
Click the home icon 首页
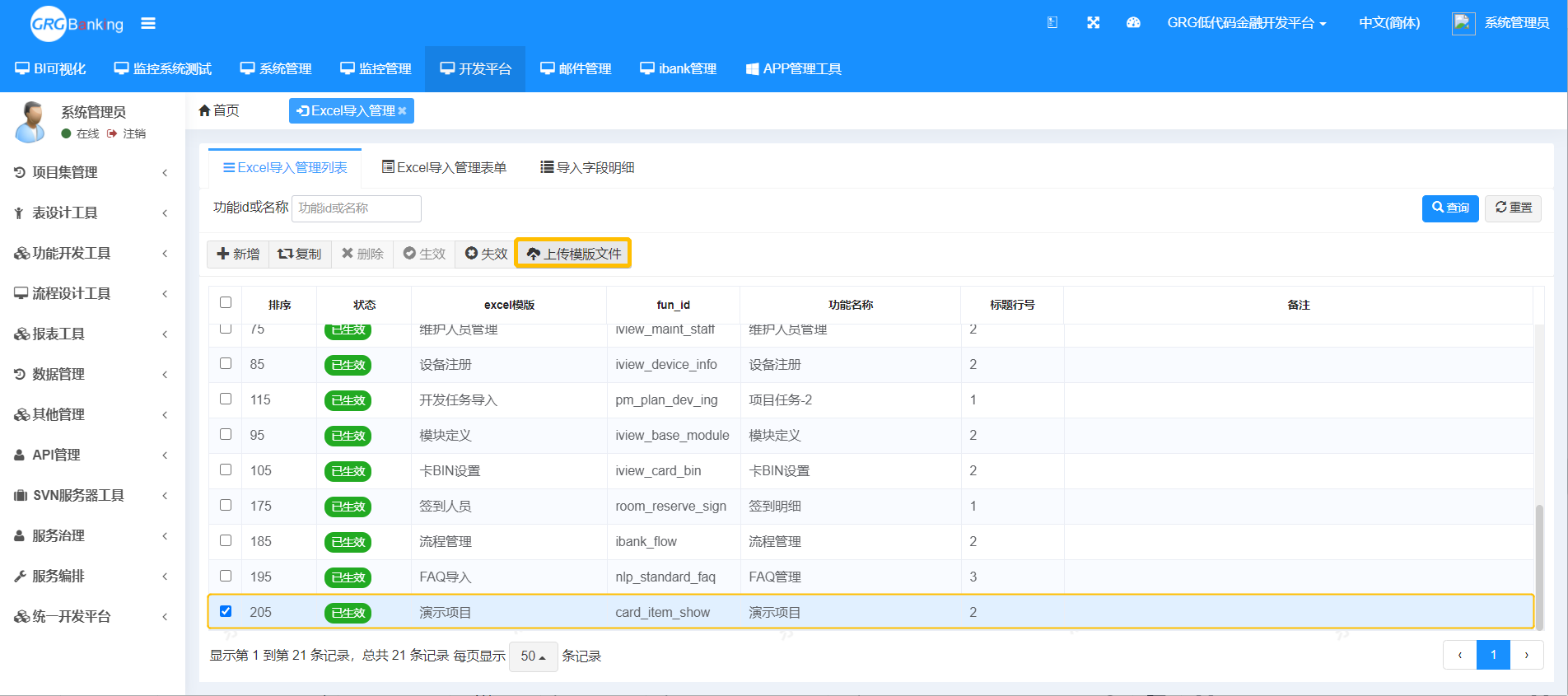pos(219,110)
